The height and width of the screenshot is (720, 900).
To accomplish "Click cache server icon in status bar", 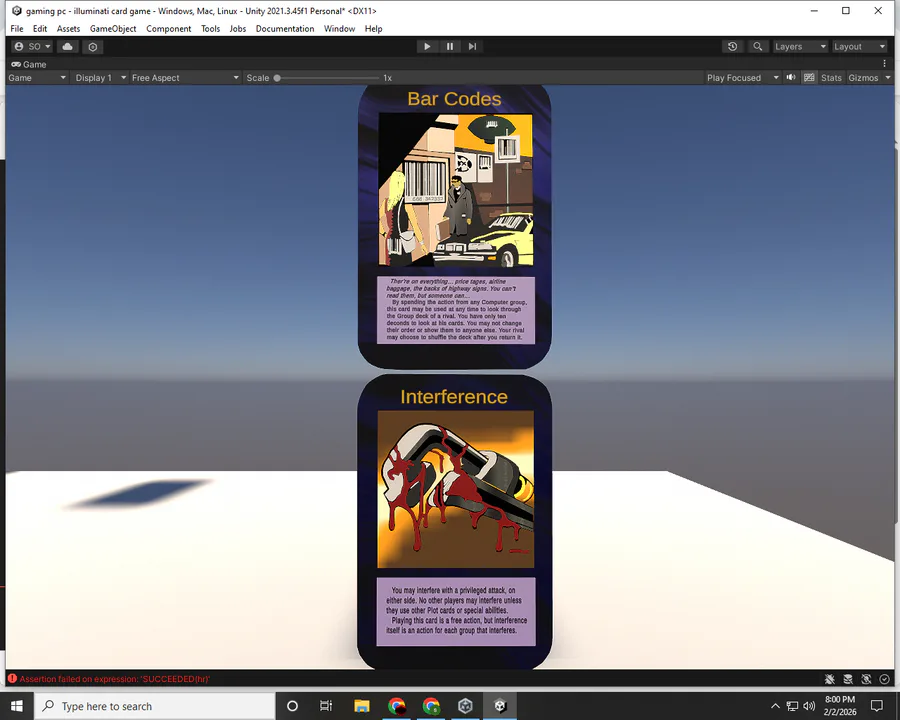I will 848,679.
